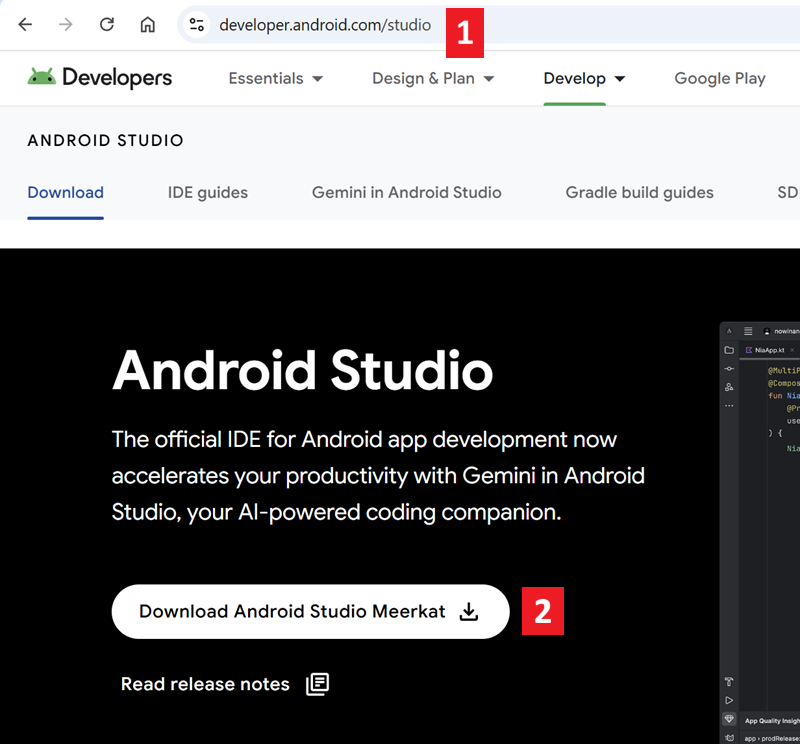
Task: Expand the Design & Plan menu
Action: 433,79
